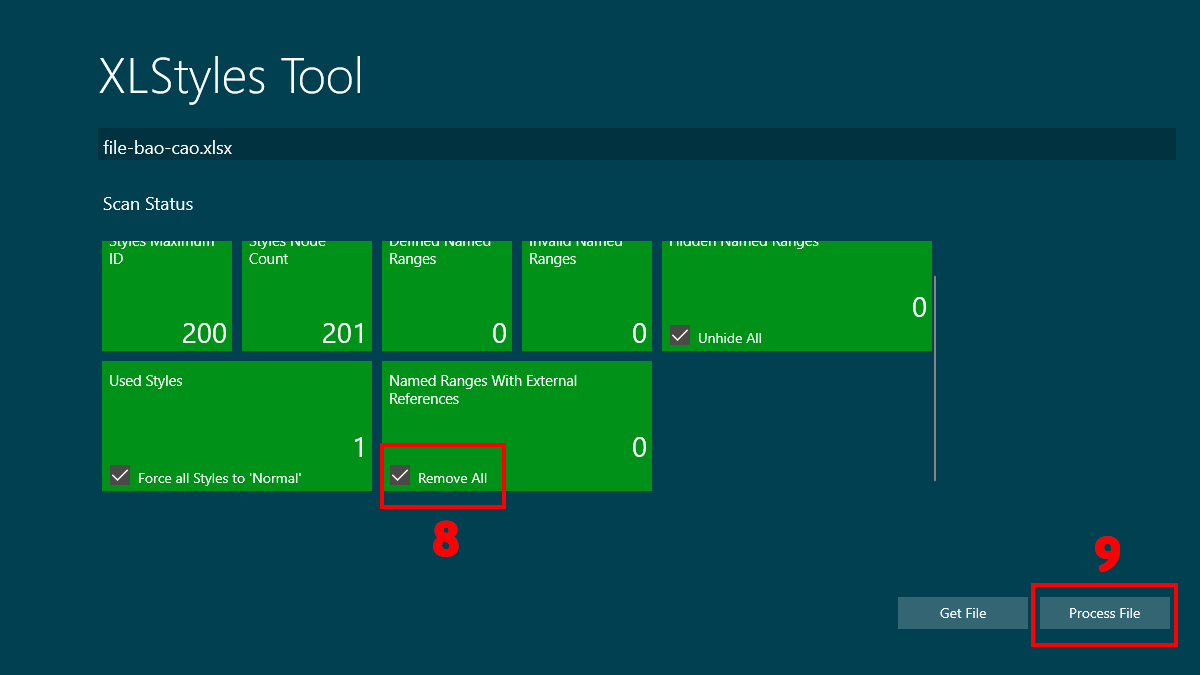Image resolution: width=1200 pixels, height=675 pixels.
Task: Click the checkmark icon in Force all Styles
Action: click(x=120, y=477)
